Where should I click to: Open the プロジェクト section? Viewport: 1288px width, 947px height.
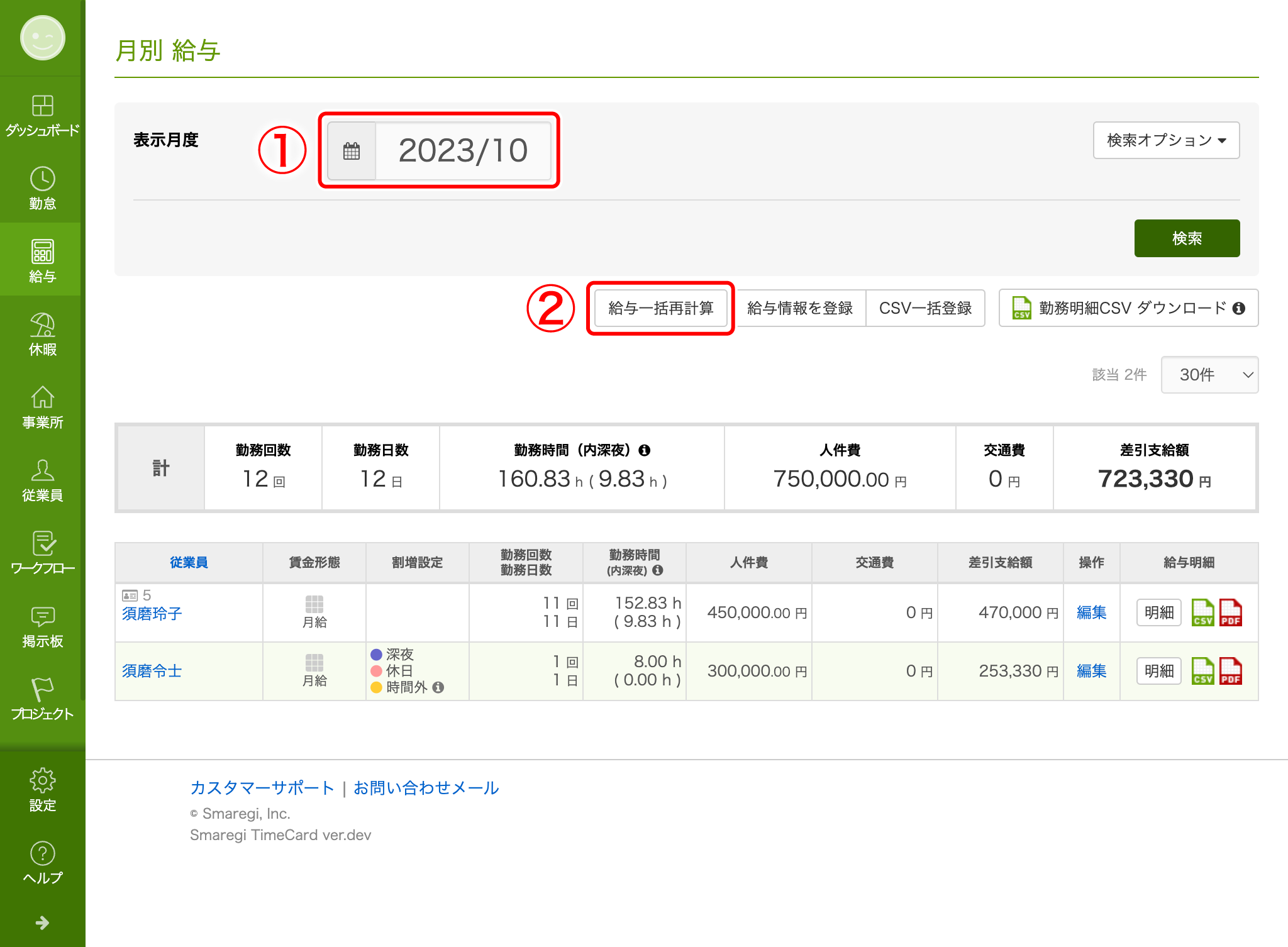42,699
